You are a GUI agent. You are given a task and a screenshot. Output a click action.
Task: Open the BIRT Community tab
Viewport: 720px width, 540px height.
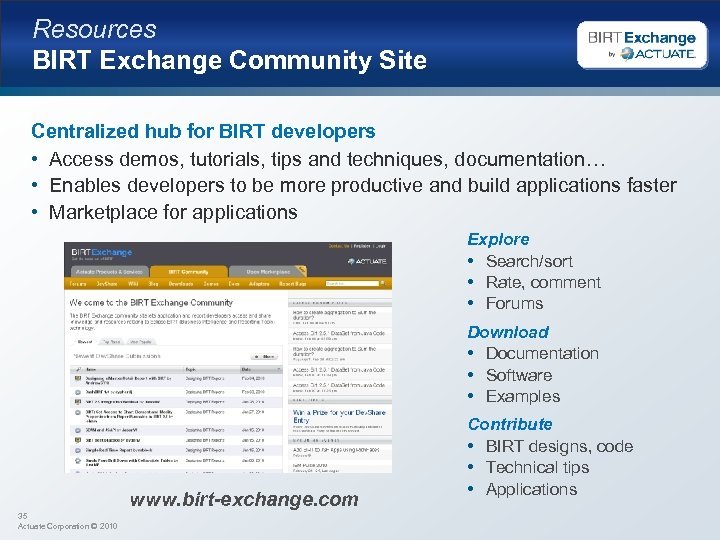pos(188,271)
